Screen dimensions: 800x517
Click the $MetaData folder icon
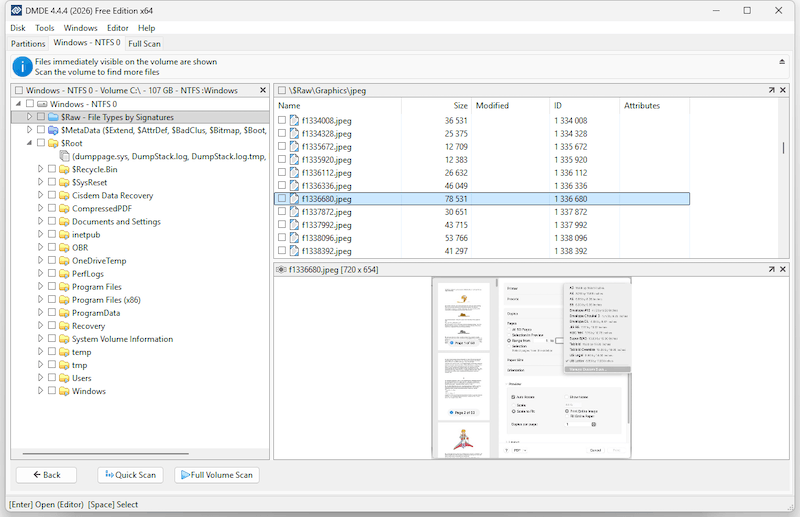53,130
